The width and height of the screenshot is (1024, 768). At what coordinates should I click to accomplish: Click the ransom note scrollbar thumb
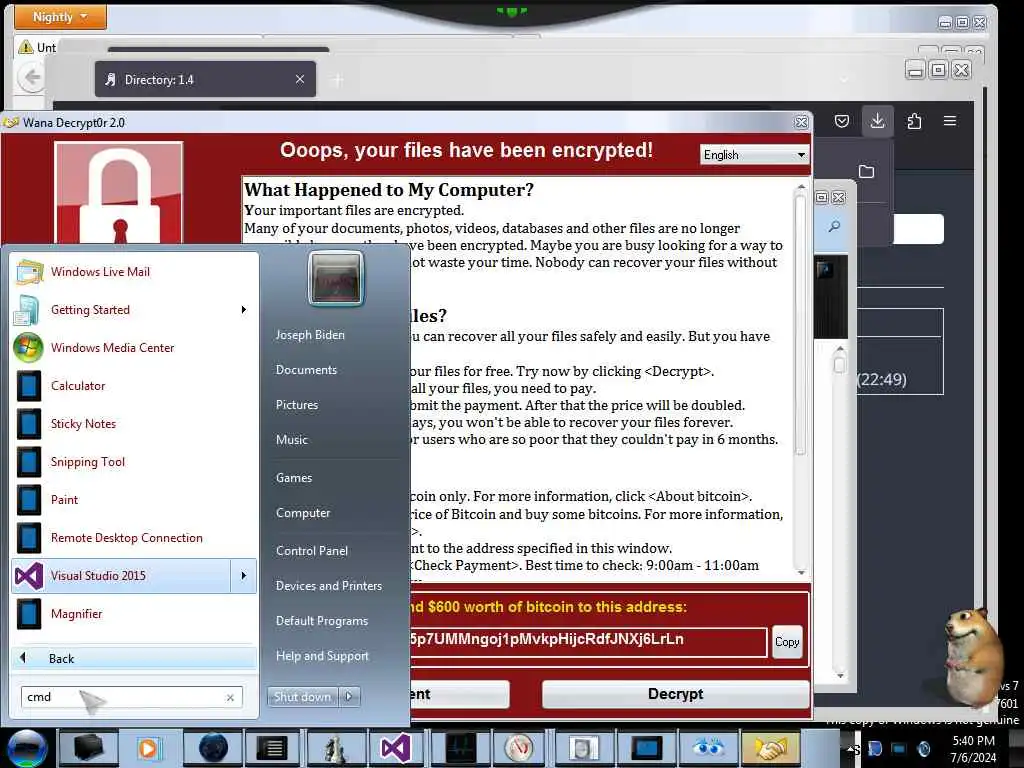tap(801, 323)
